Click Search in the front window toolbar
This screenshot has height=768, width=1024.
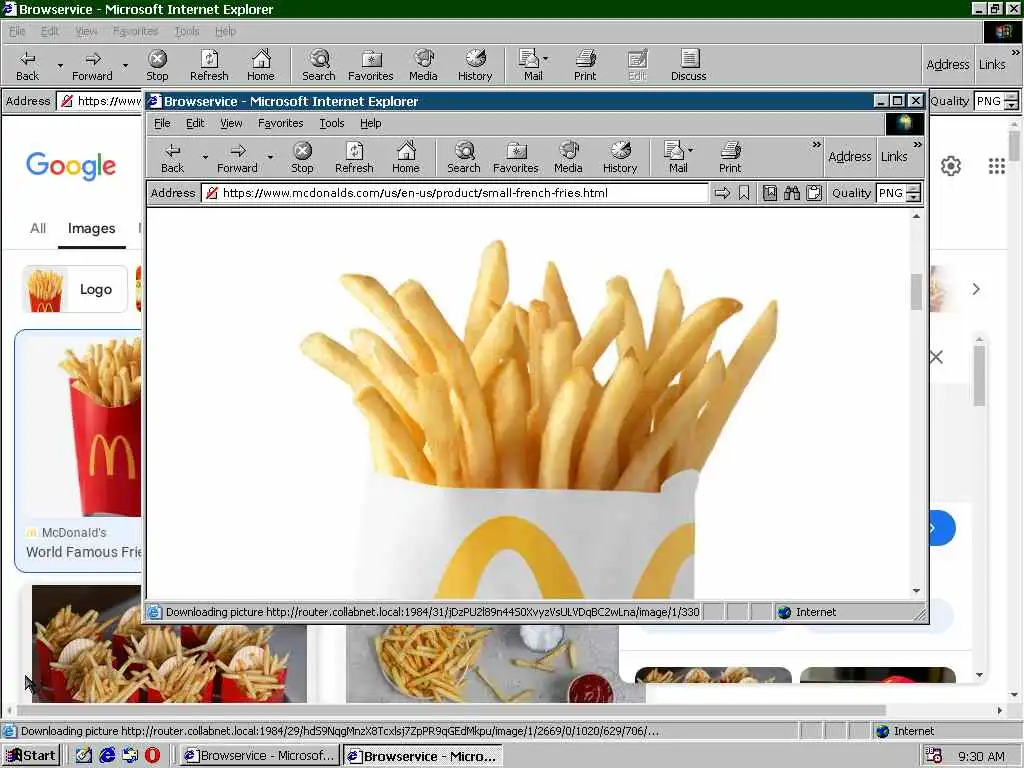[464, 158]
